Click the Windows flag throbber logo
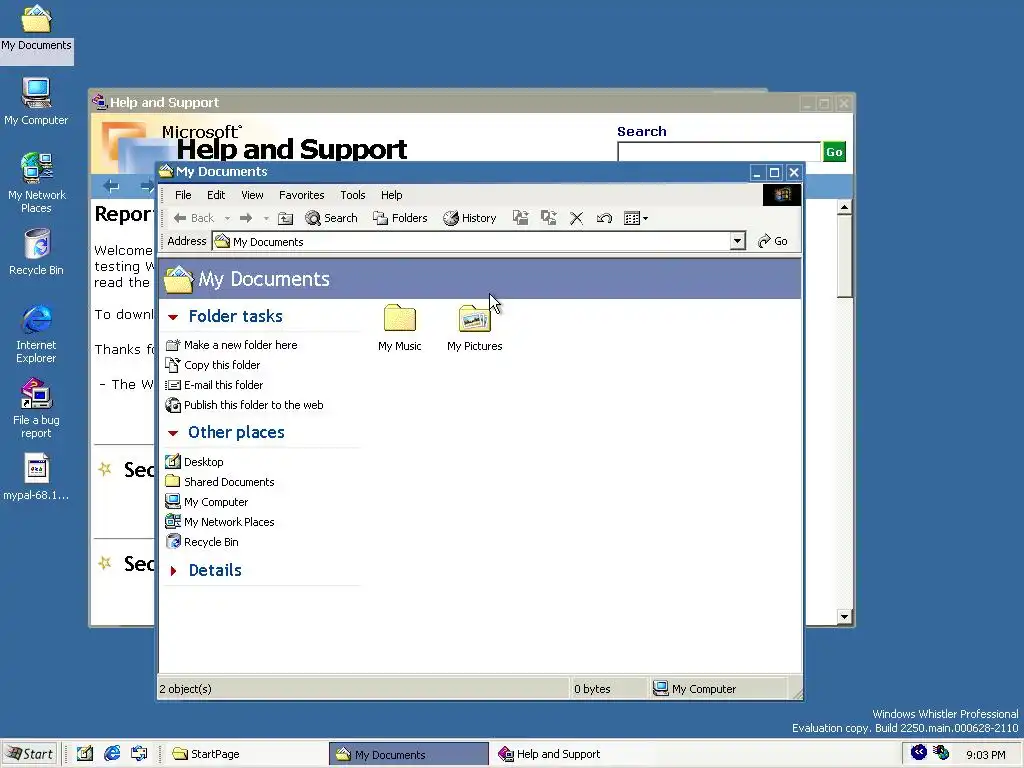The height and width of the screenshot is (768, 1024). click(782, 195)
